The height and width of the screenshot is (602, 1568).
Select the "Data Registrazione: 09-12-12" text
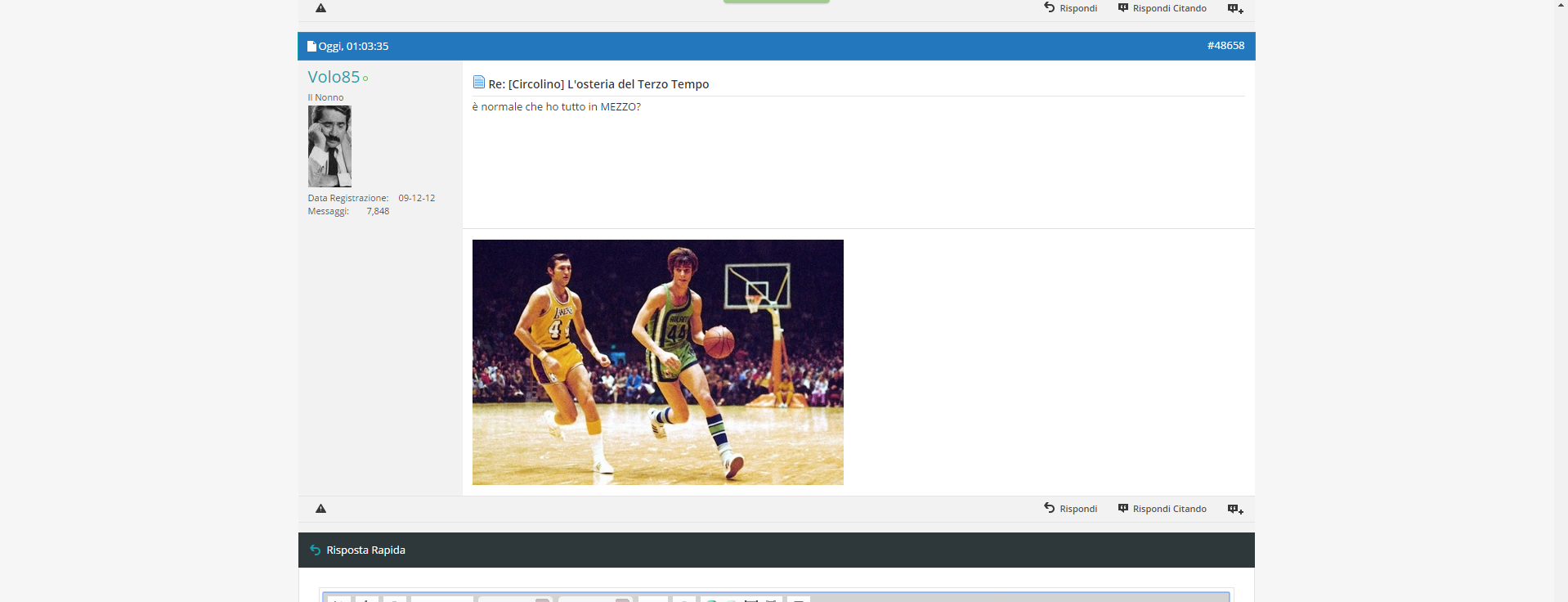[x=371, y=198]
